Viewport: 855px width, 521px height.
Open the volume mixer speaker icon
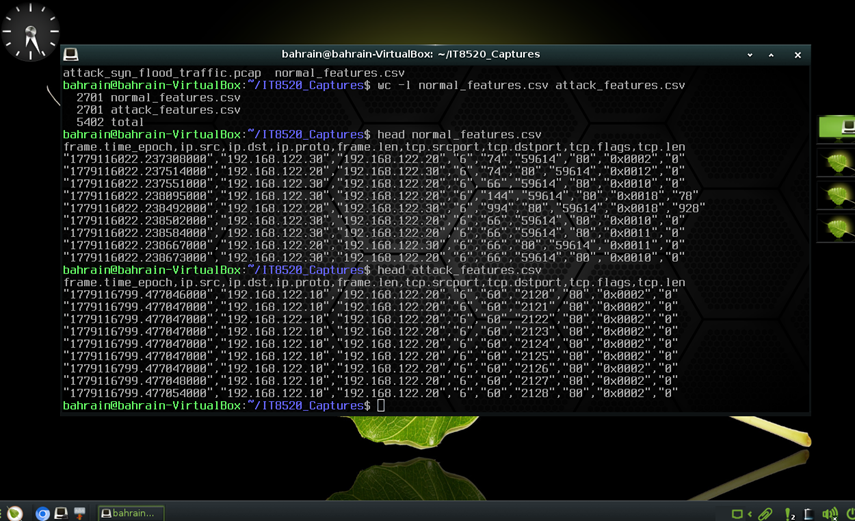click(830, 514)
